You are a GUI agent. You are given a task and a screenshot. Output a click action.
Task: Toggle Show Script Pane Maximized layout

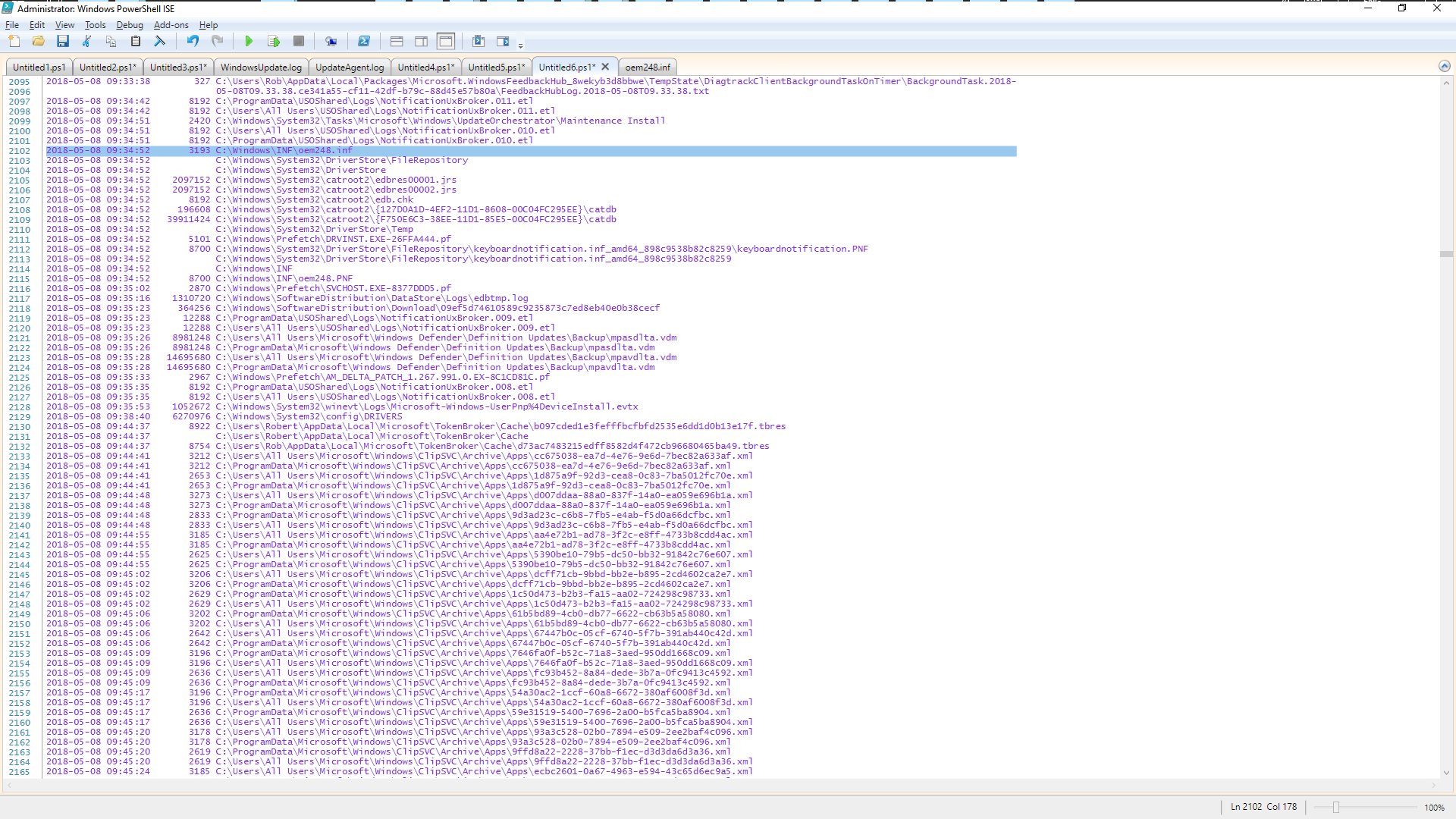(446, 42)
